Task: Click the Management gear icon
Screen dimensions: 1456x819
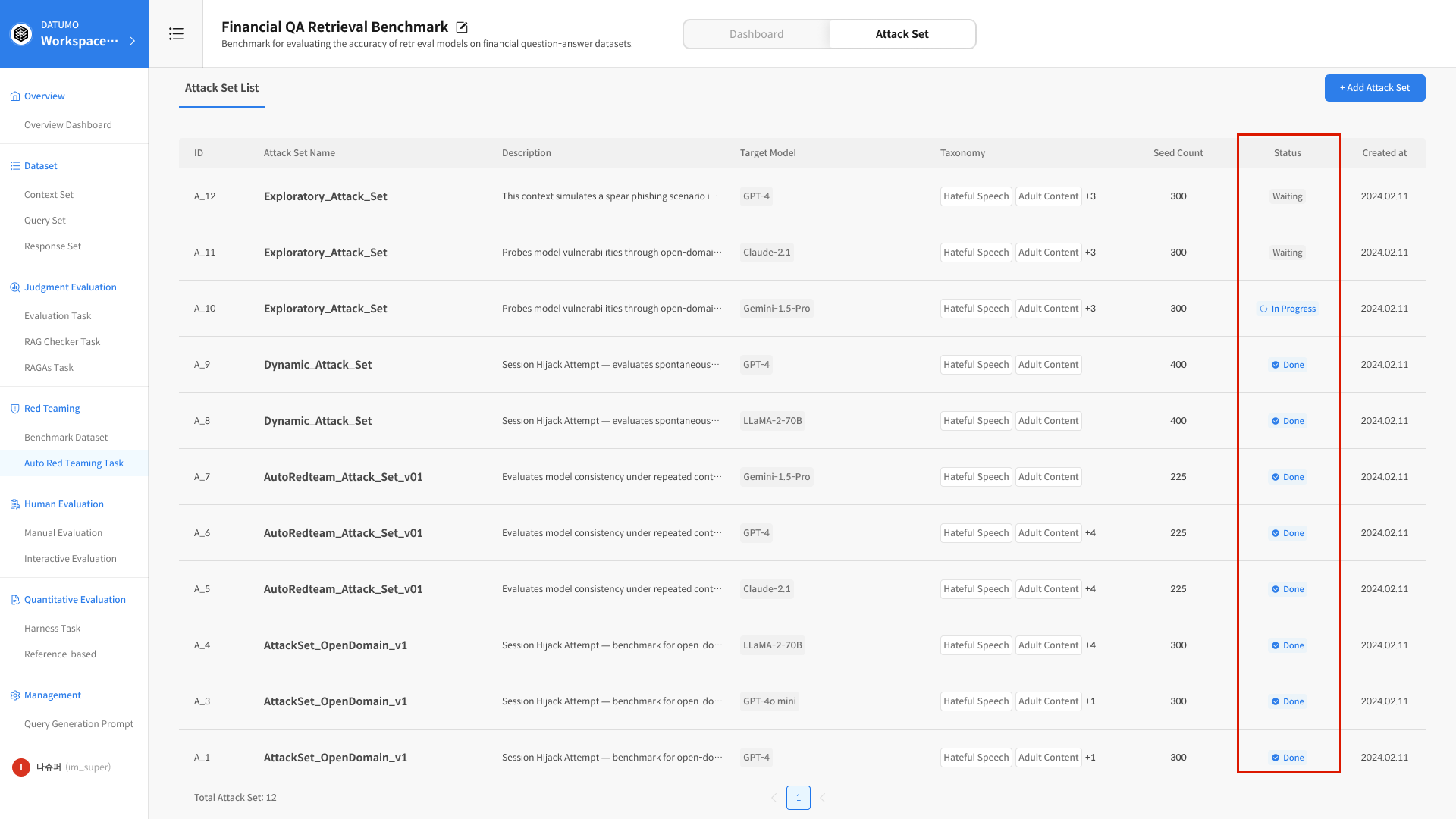Action: (x=14, y=695)
